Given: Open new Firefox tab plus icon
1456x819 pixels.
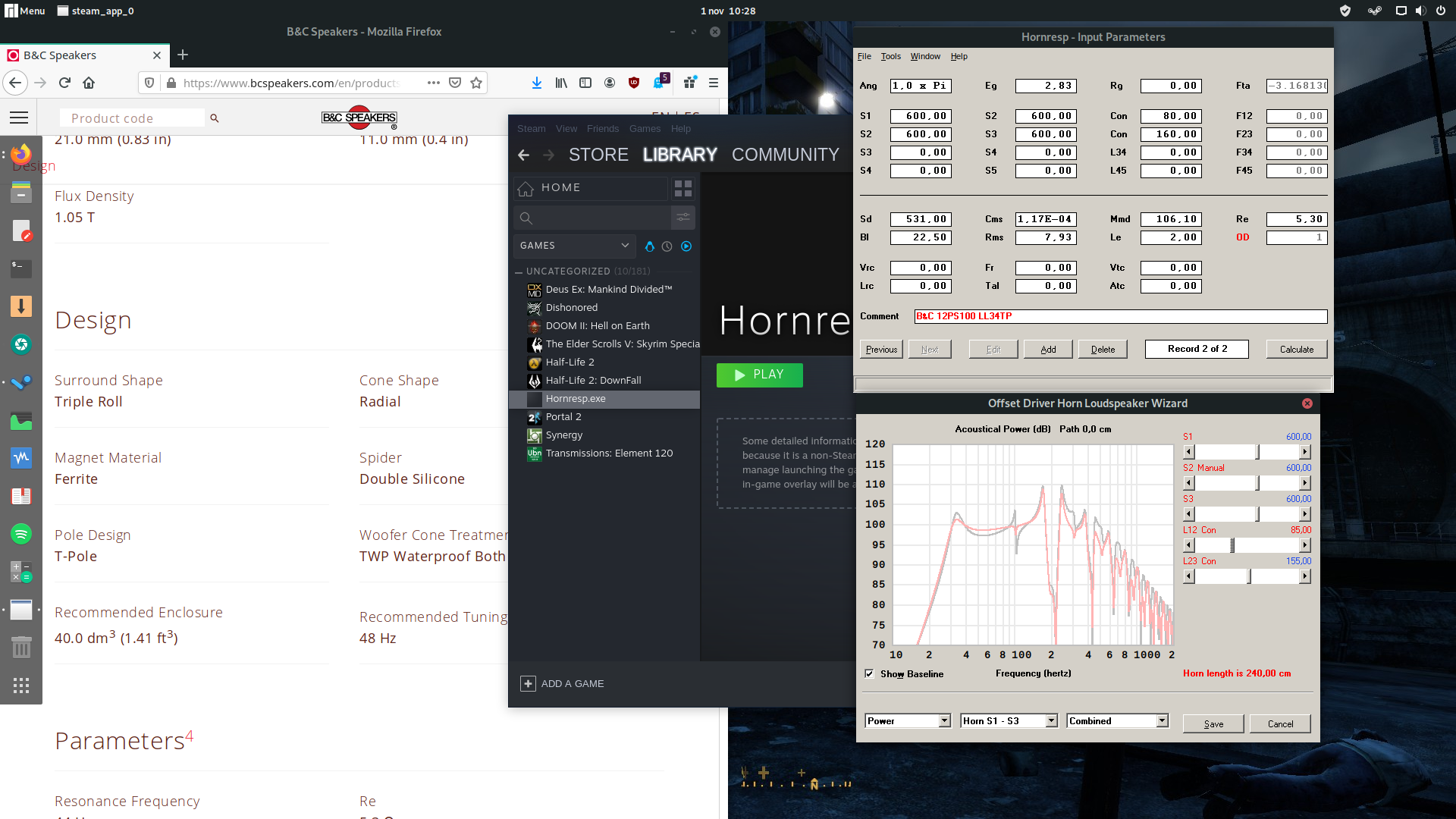Looking at the screenshot, I should coord(183,55).
